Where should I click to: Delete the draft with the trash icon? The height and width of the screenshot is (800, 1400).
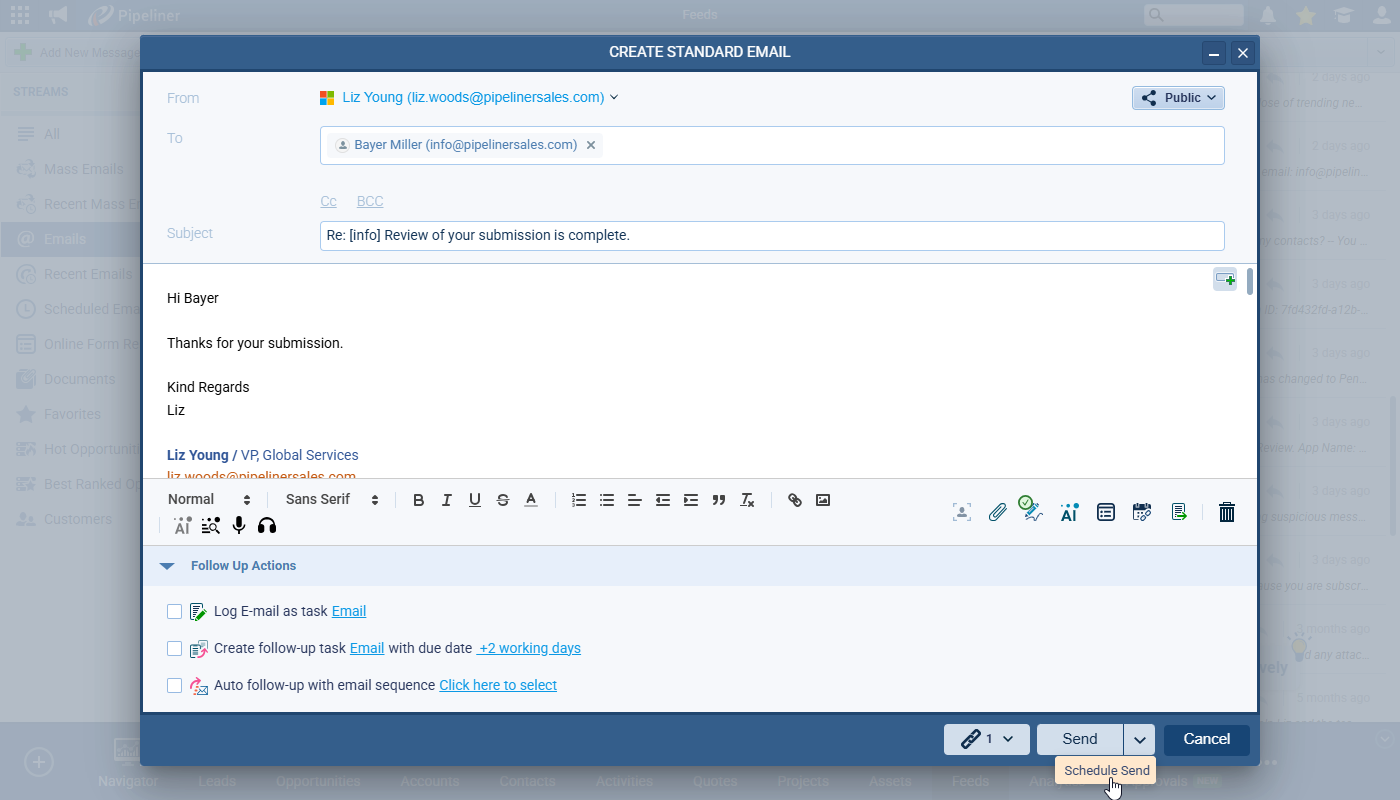point(1227,512)
